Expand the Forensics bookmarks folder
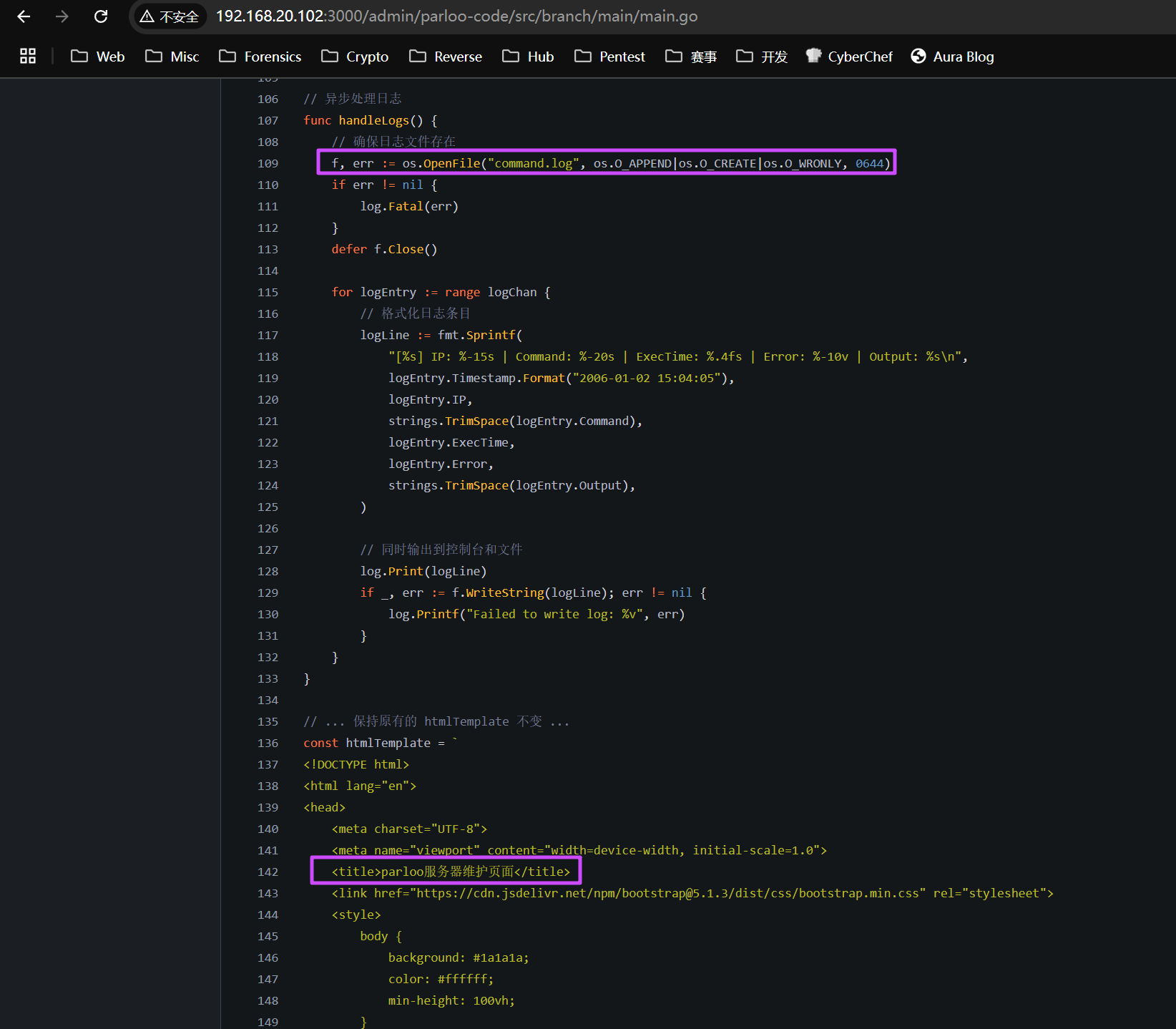The height and width of the screenshot is (1029, 1176). (x=260, y=57)
